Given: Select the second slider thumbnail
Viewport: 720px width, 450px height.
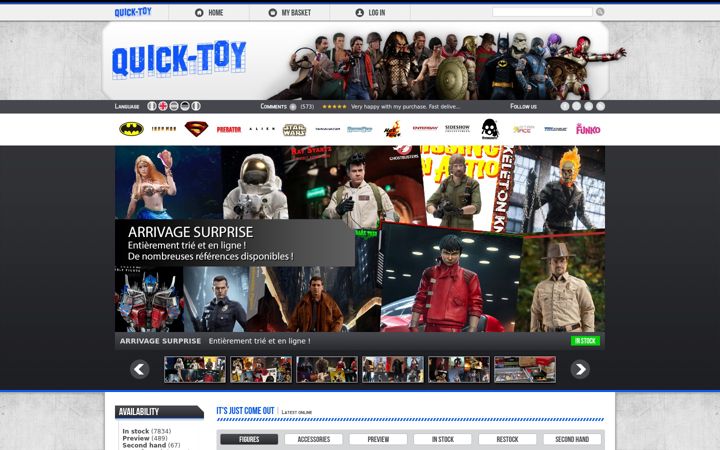Looking at the screenshot, I should click(261, 369).
